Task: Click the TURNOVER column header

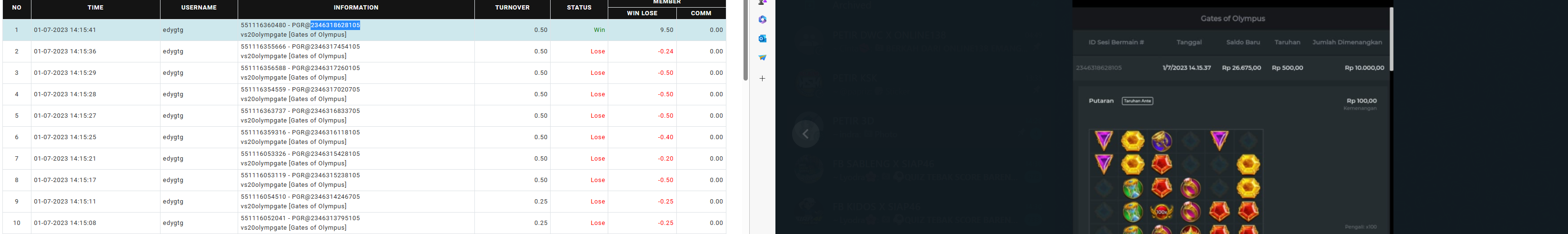Action: (512, 8)
